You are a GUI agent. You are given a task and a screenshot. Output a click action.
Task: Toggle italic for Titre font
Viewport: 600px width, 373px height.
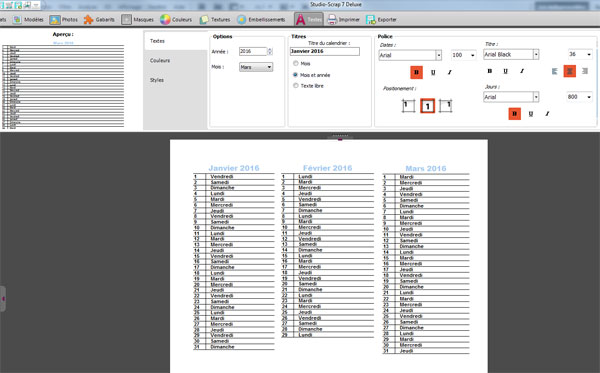[x=522, y=71]
